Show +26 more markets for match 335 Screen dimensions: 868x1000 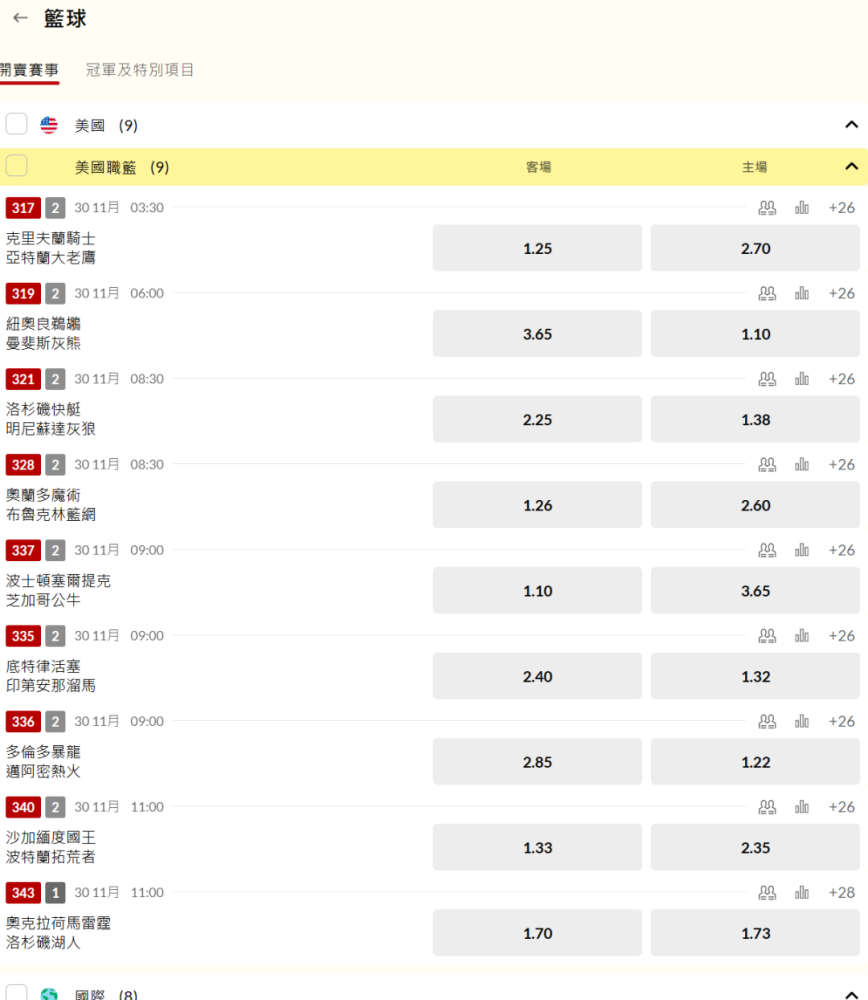coord(841,636)
